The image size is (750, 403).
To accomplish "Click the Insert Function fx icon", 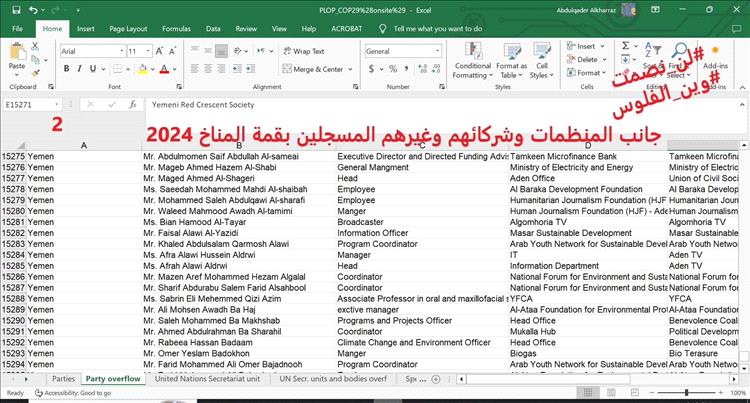I will 132,105.
